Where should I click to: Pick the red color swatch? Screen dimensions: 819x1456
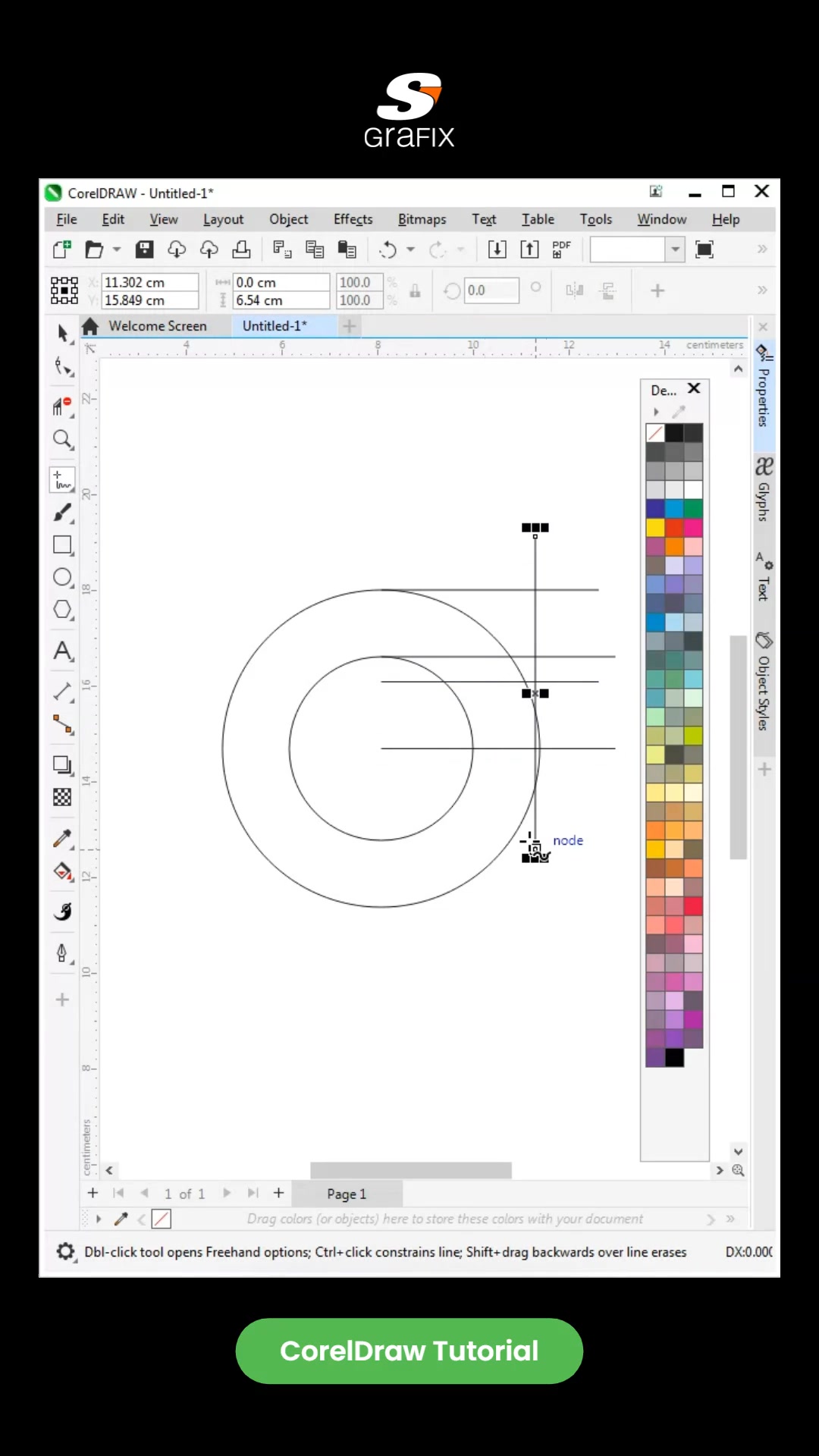click(674, 527)
